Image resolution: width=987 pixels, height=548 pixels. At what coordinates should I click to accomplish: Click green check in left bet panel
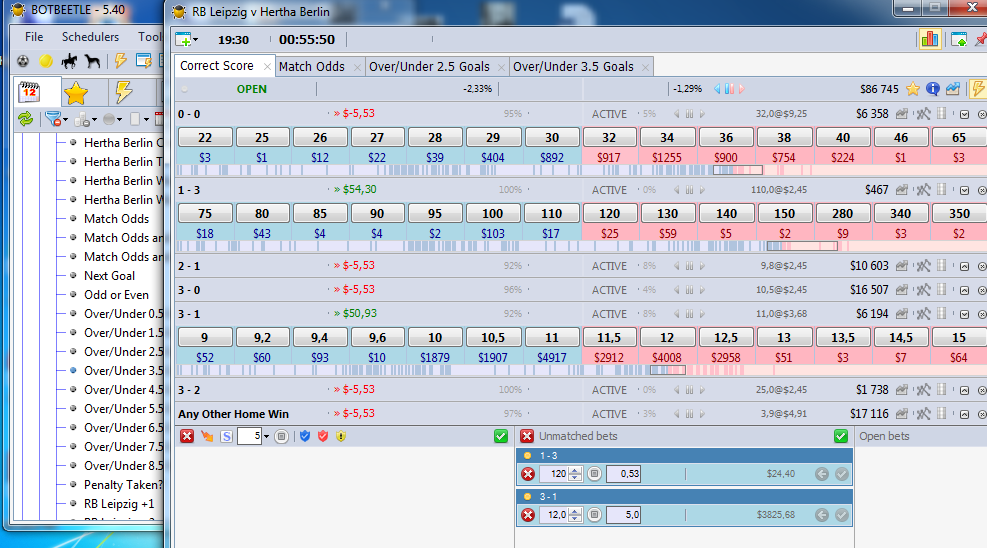(501, 436)
